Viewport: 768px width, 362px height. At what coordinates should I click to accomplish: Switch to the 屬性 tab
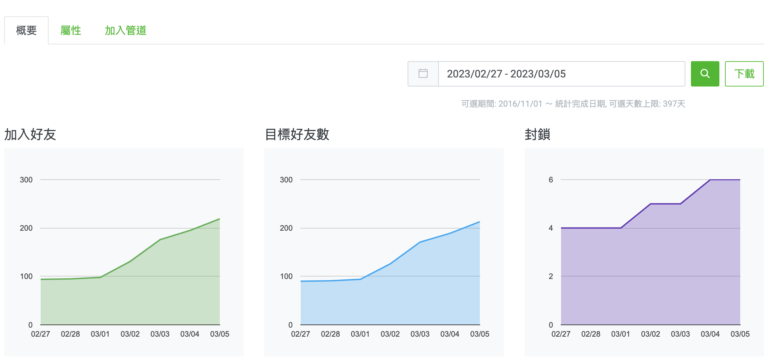71,30
